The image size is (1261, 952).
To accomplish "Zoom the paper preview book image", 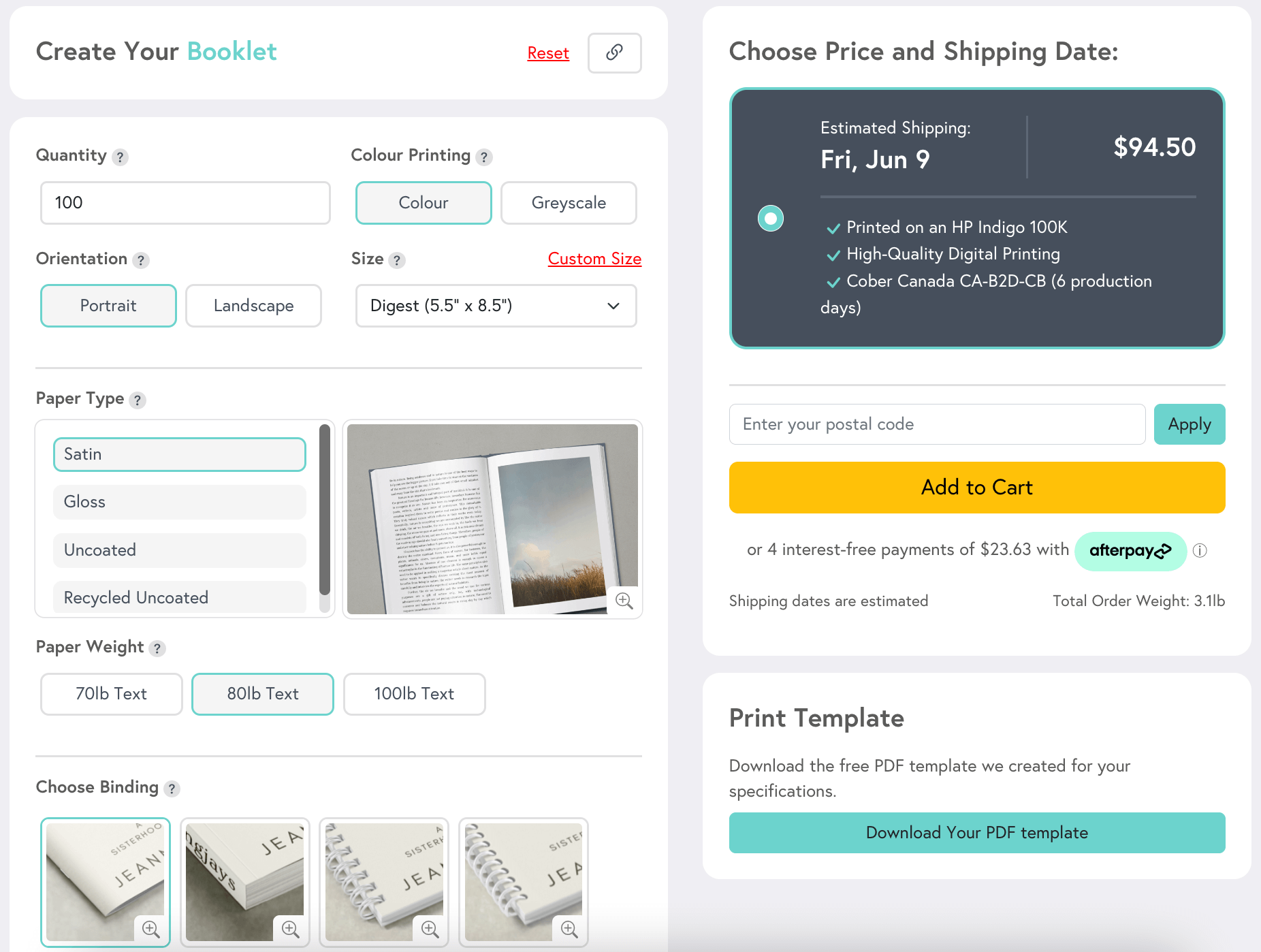I will click(x=624, y=601).
